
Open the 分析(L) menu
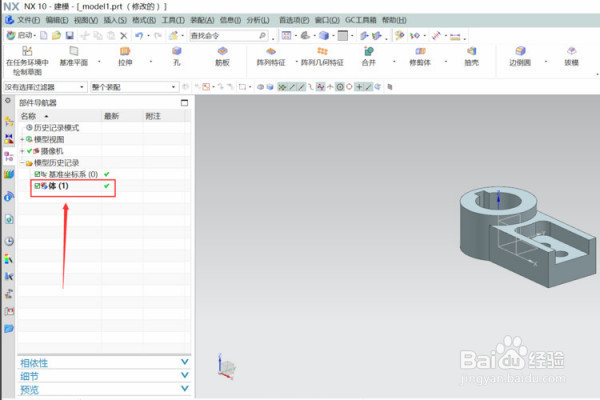(258, 20)
